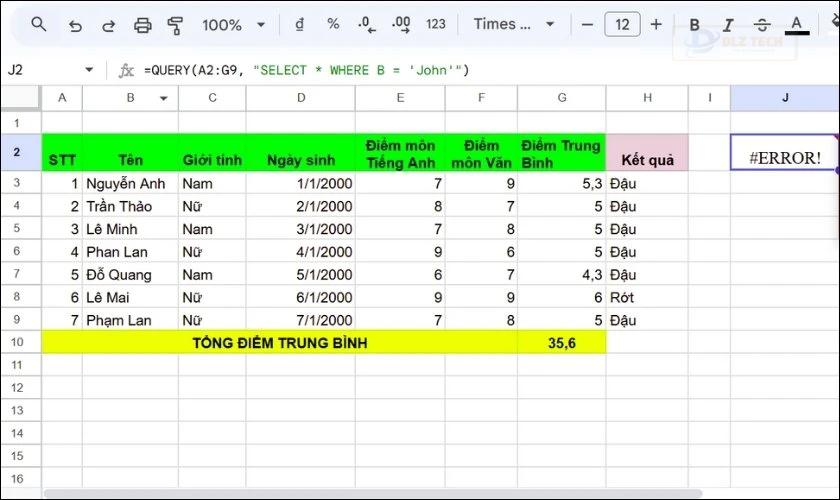This screenshot has width=840, height=500.
Task: Open the 100% zoom dropdown
Action: pos(234,25)
